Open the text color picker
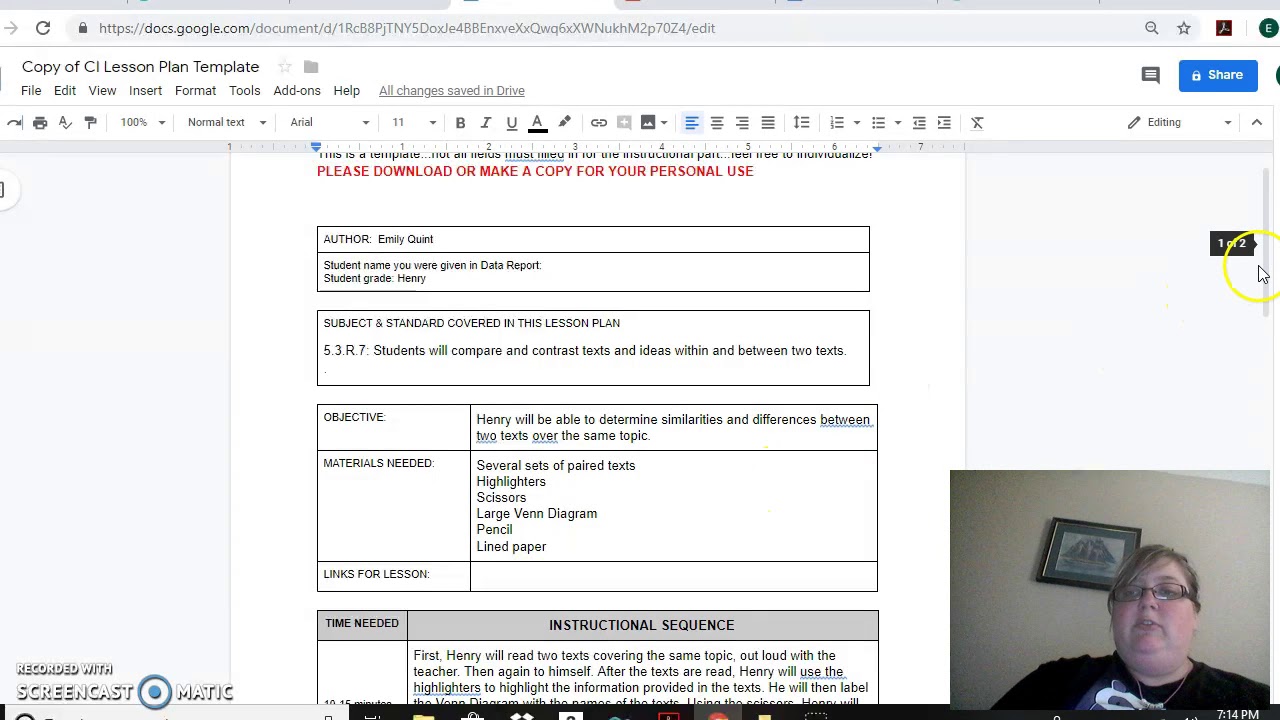1280x720 pixels. pyautogui.click(x=537, y=122)
